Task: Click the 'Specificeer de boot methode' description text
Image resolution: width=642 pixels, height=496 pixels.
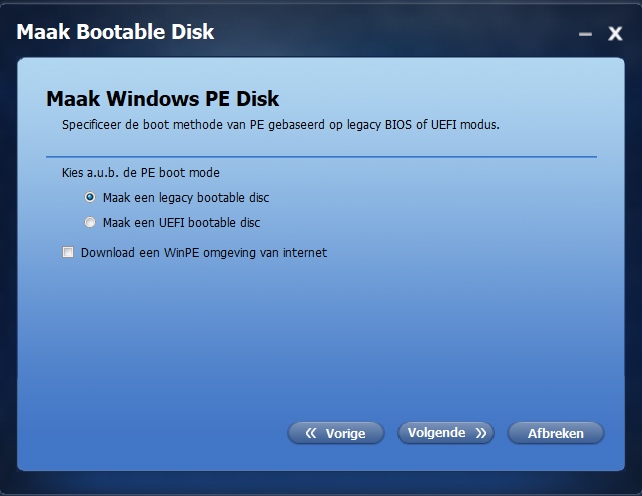Action: point(281,125)
